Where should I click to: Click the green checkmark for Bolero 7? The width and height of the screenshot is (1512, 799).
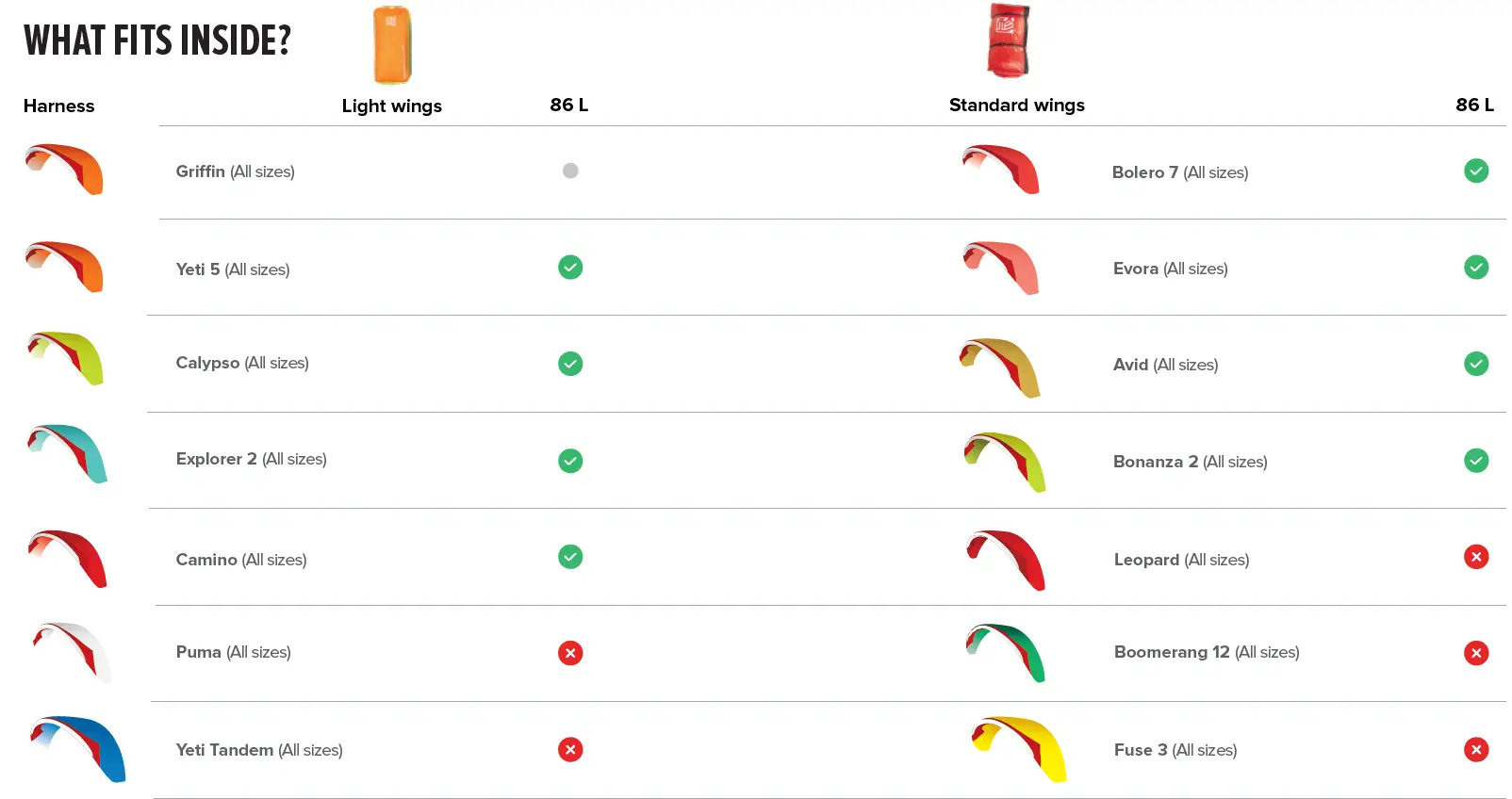pyautogui.click(x=1476, y=171)
